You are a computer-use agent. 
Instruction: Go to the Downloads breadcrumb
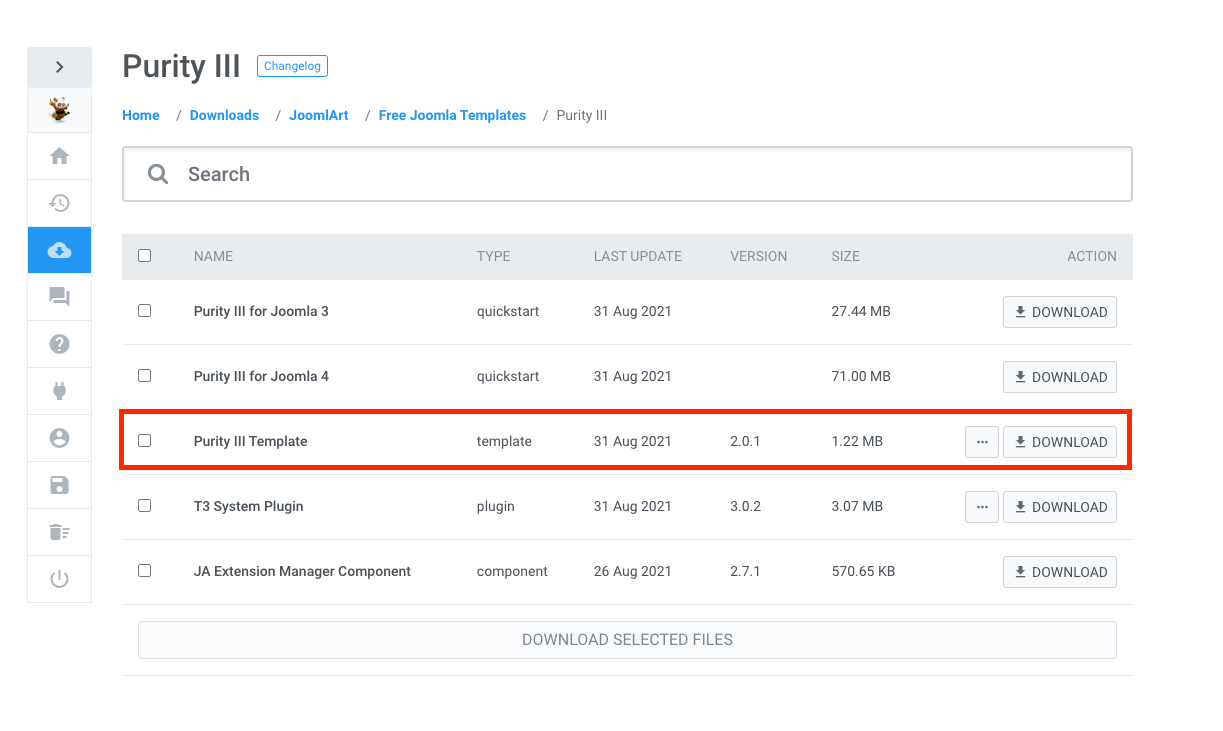click(224, 115)
